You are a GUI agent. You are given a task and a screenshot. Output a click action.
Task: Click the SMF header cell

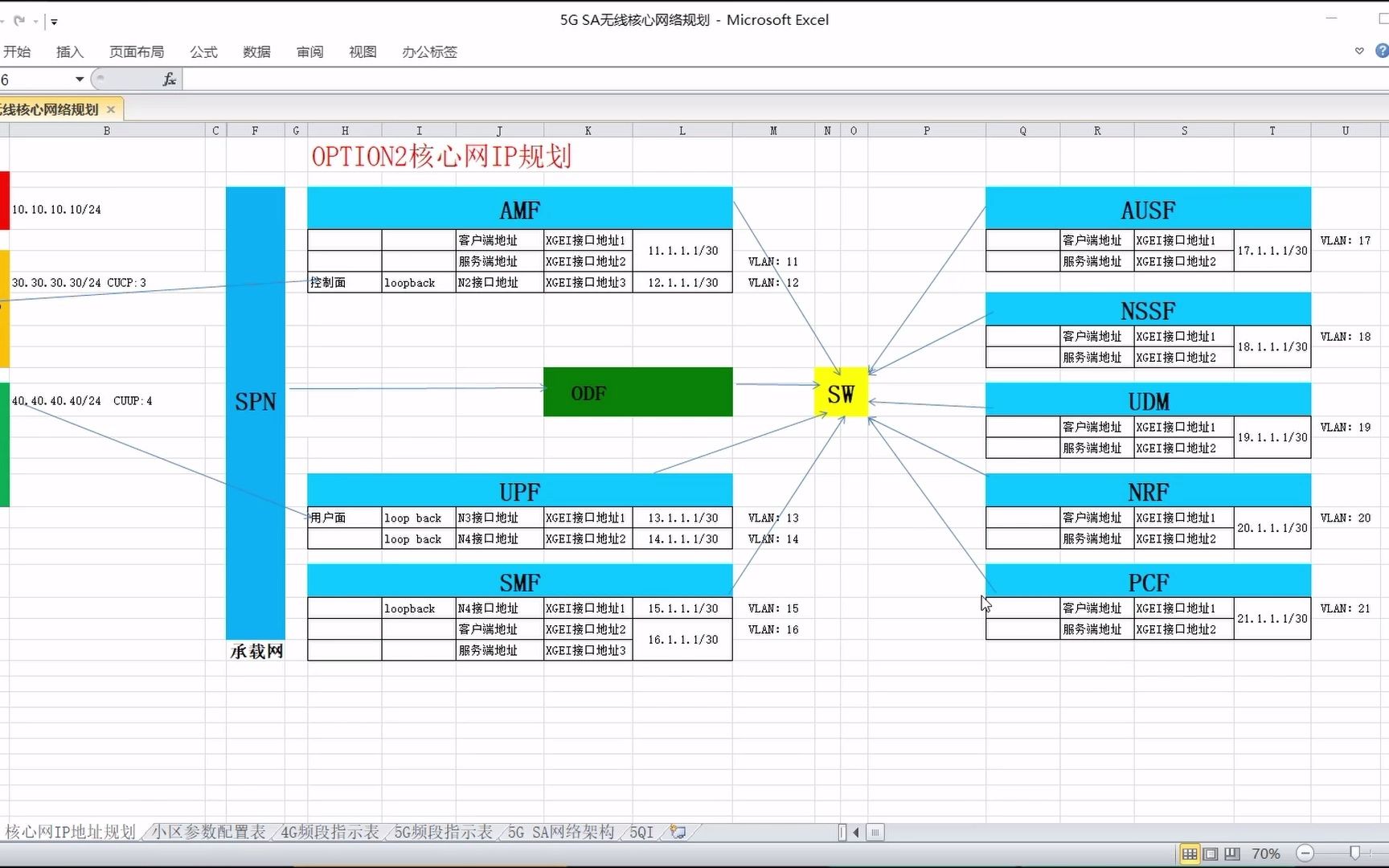coord(519,581)
